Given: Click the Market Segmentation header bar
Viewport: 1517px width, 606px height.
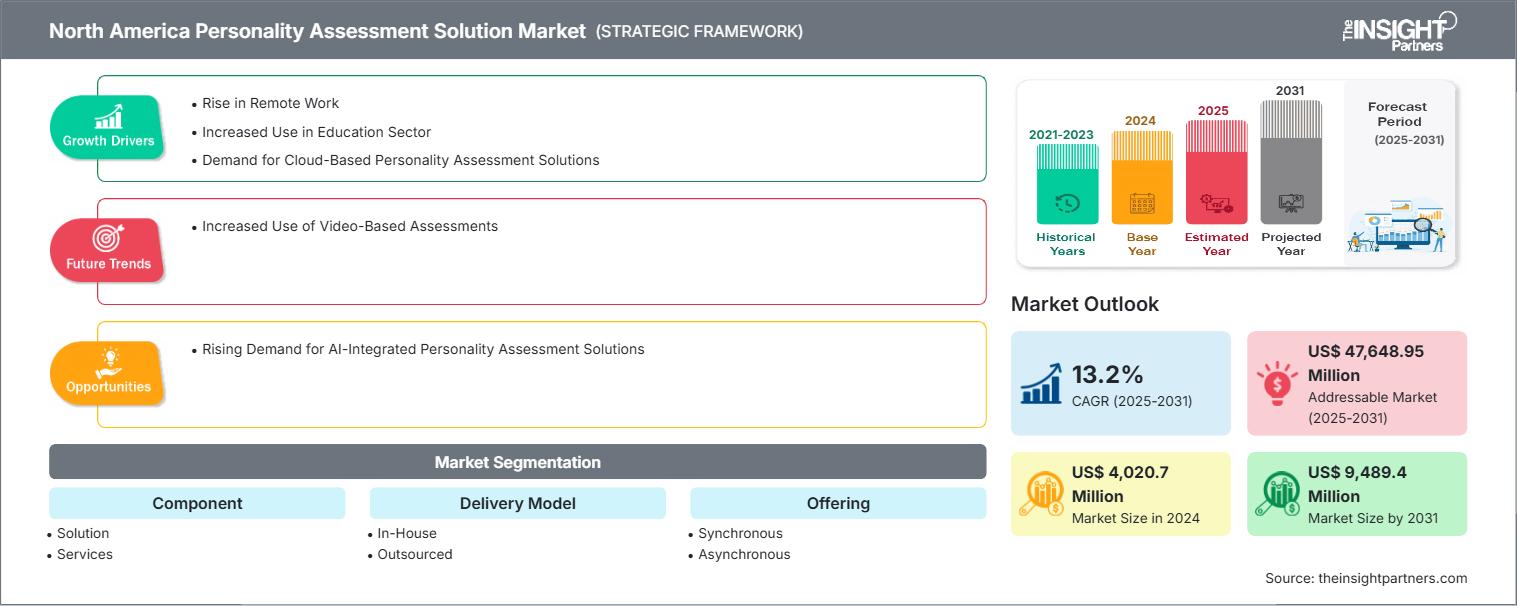Looking at the screenshot, I should pyautogui.click(x=517, y=461).
